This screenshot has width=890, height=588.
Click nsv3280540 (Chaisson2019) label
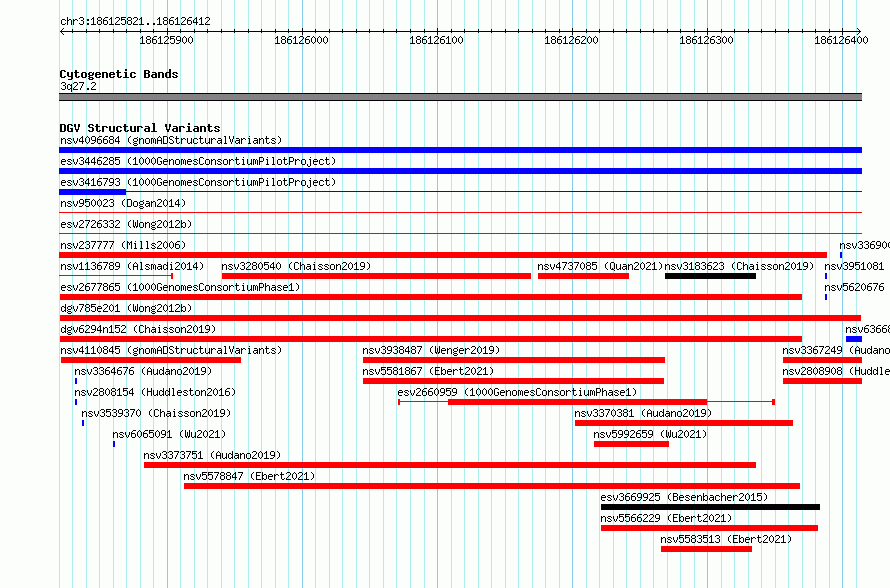pyautogui.click(x=296, y=266)
